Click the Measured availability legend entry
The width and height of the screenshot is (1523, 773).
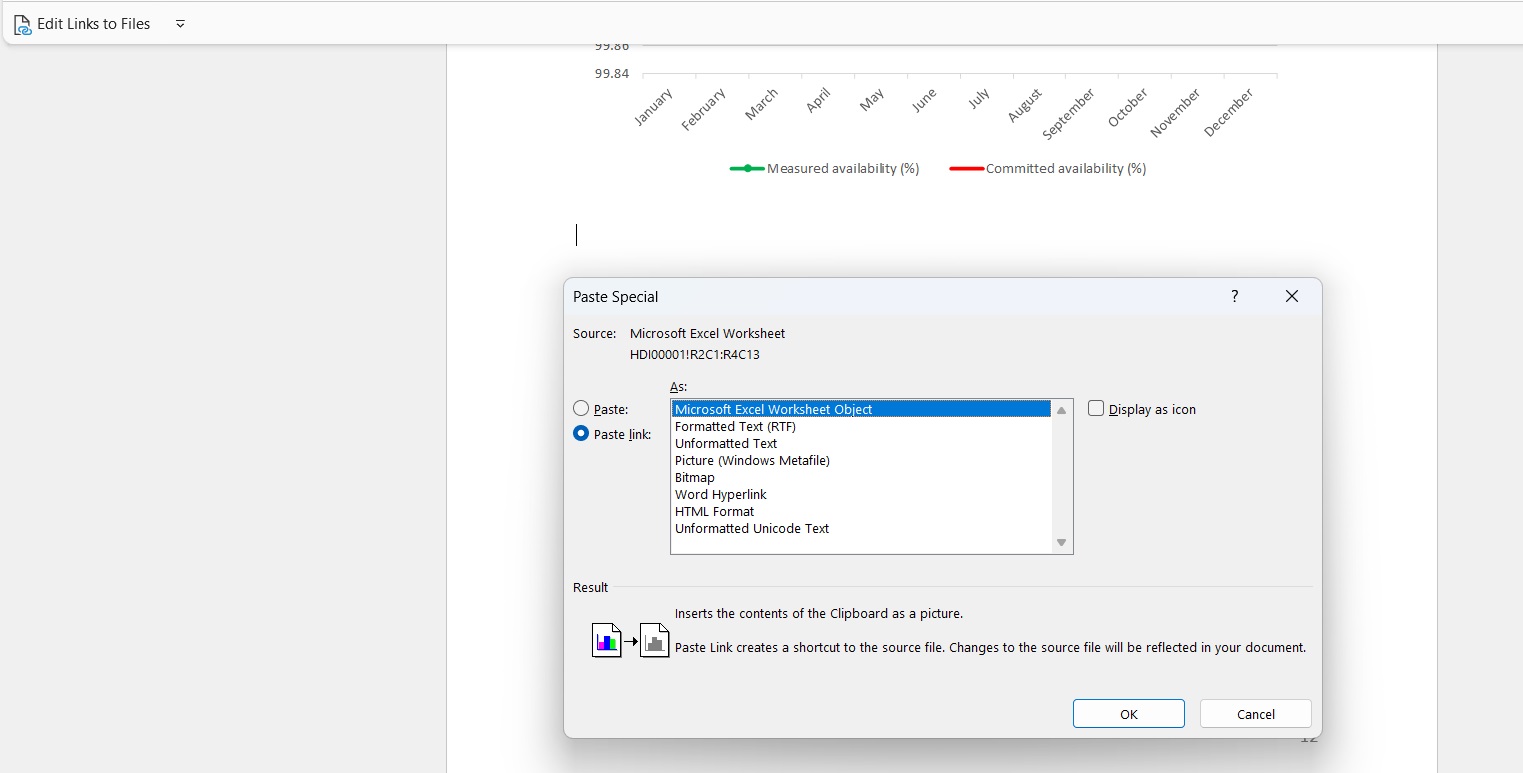[x=825, y=169]
